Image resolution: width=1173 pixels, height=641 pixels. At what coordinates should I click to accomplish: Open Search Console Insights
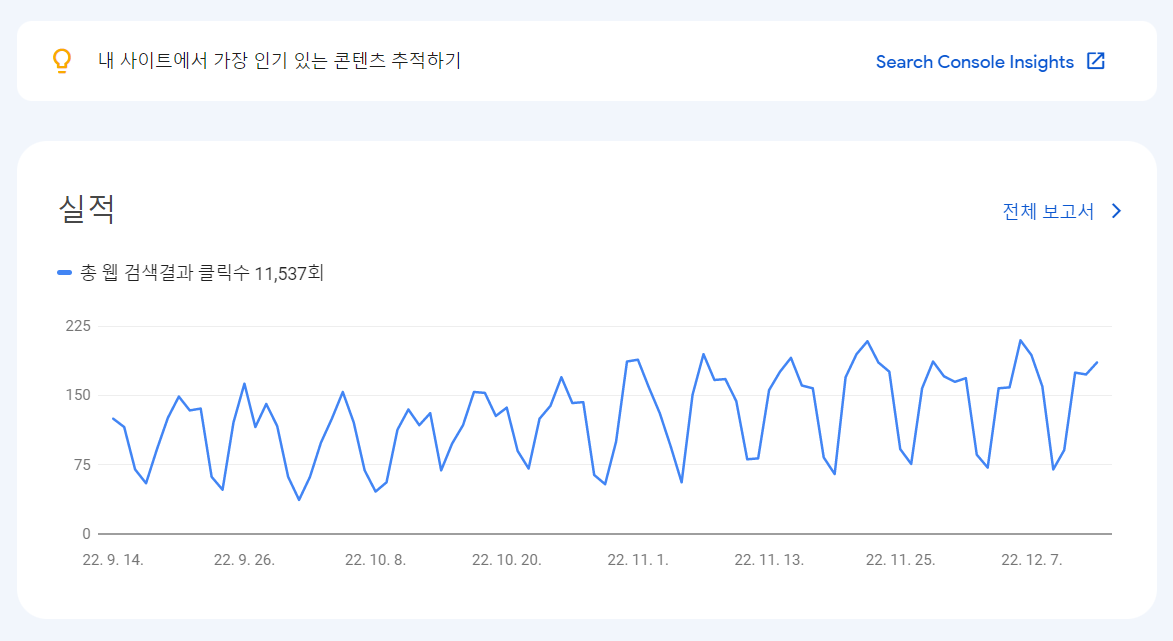click(975, 61)
